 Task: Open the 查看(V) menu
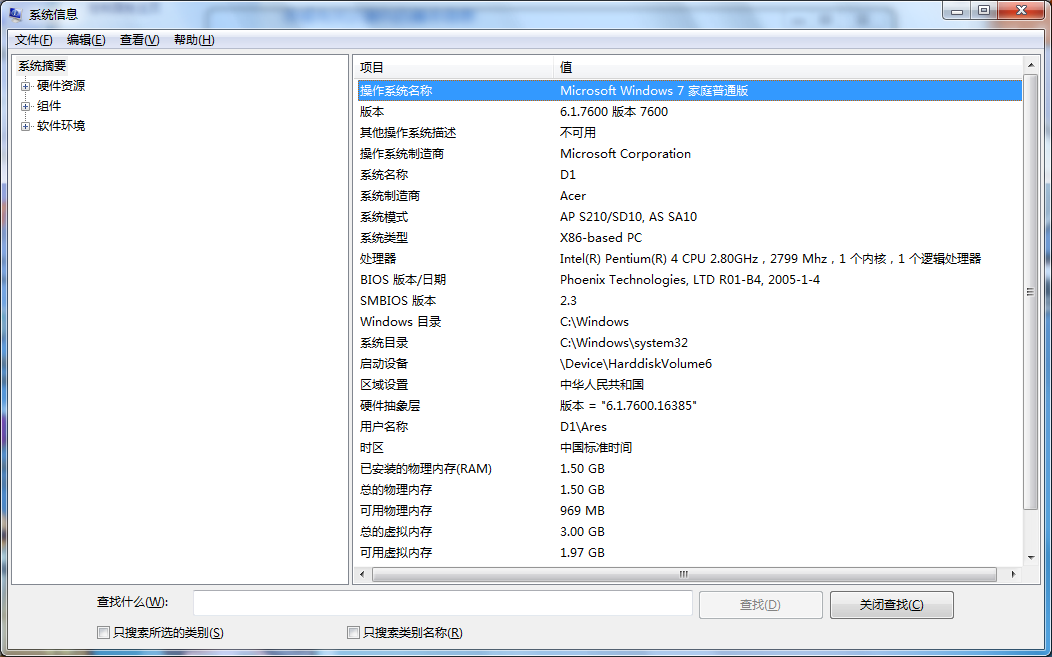click(140, 40)
